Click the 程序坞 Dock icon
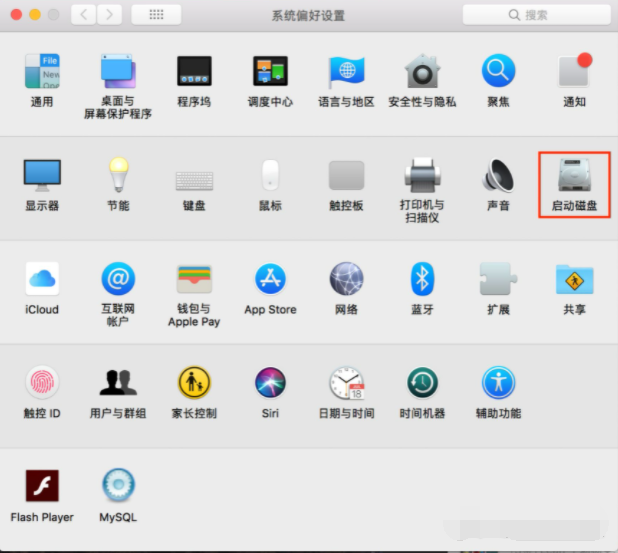 point(194,72)
